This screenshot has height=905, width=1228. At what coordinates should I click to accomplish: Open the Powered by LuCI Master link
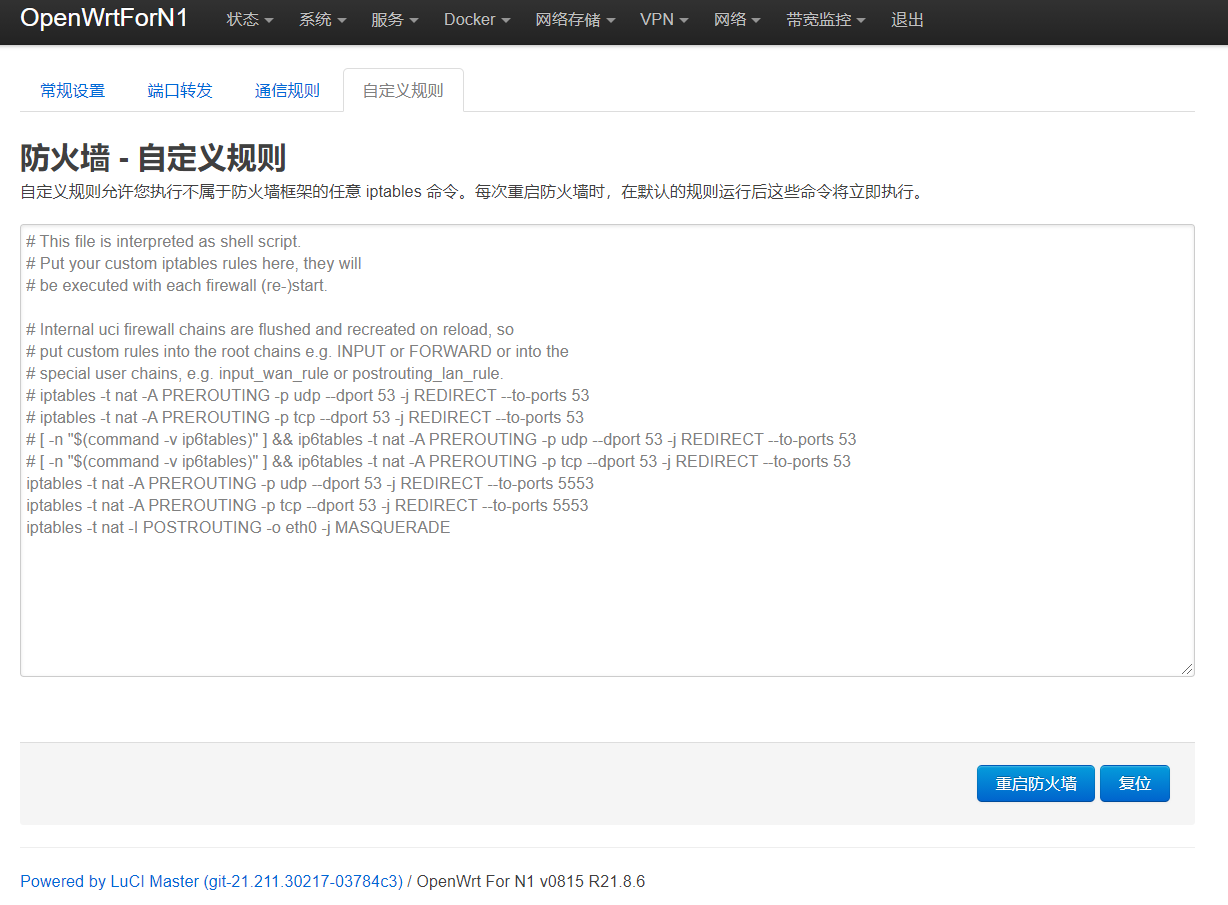point(211,881)
